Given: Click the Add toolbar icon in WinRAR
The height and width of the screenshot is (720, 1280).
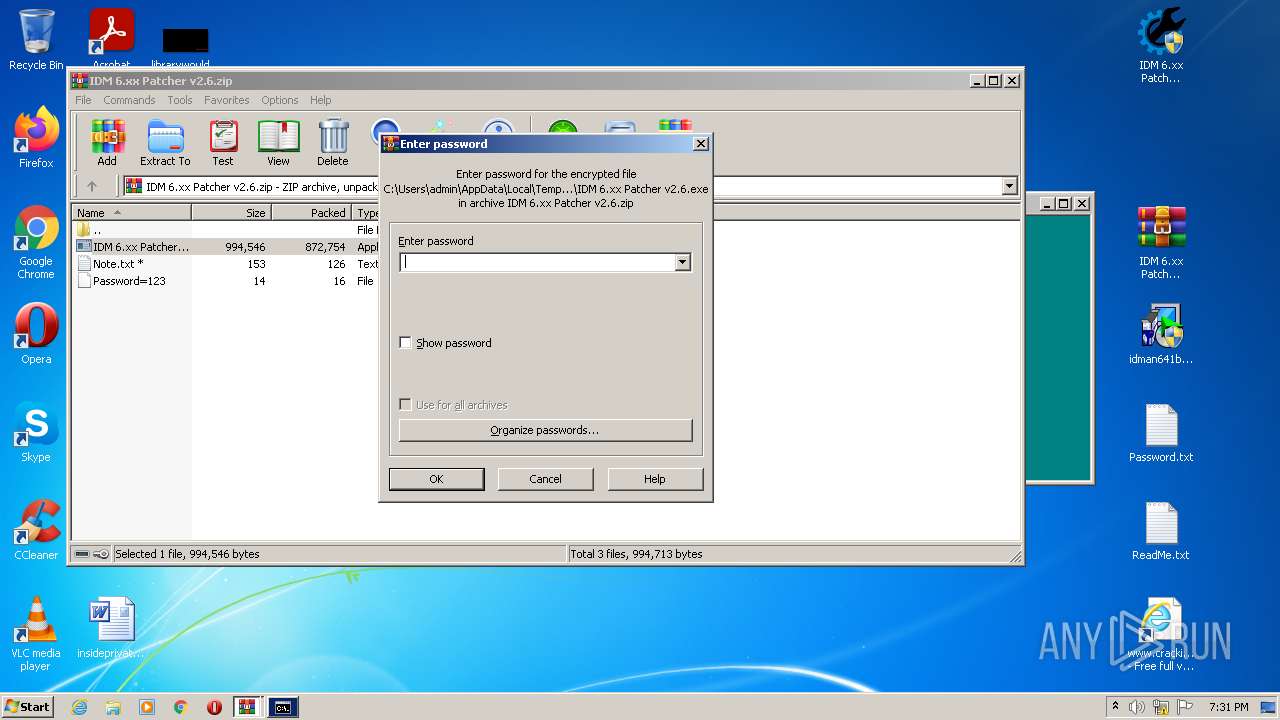Looking at the screenshot, I should tap(107, 143).
